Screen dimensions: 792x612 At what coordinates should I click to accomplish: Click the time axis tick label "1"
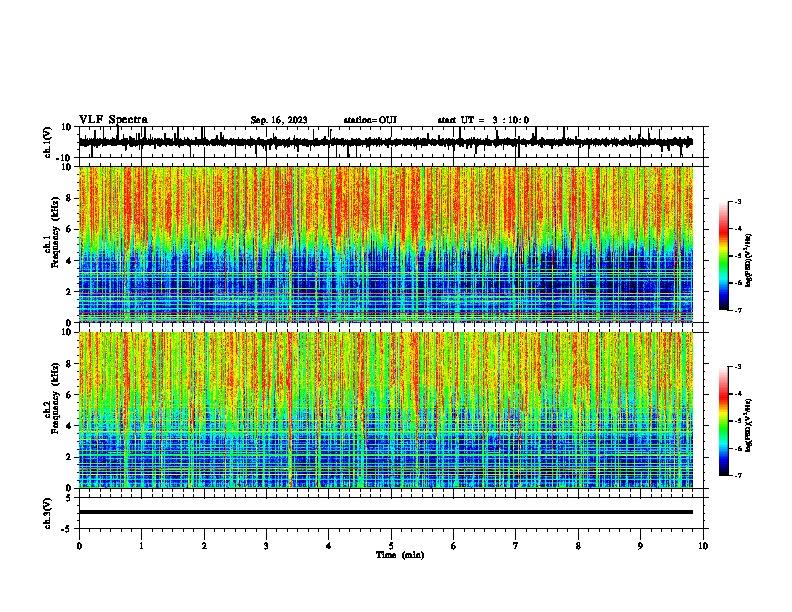tap(141, 546)
